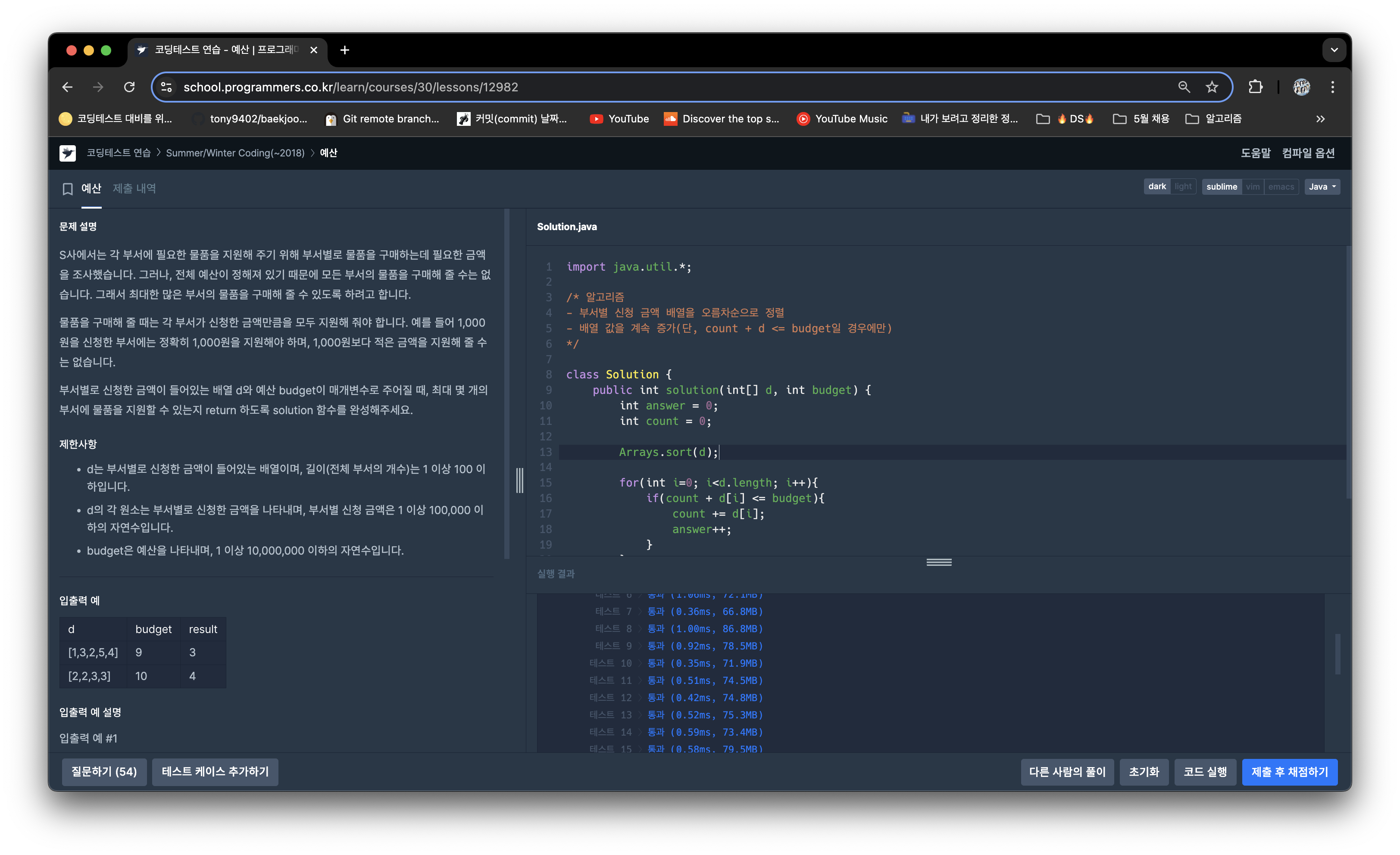The height and width of the screenshot is (855, 1400).
Task: Open the Extensions puzzle icon
Action: pos(1256,87)
